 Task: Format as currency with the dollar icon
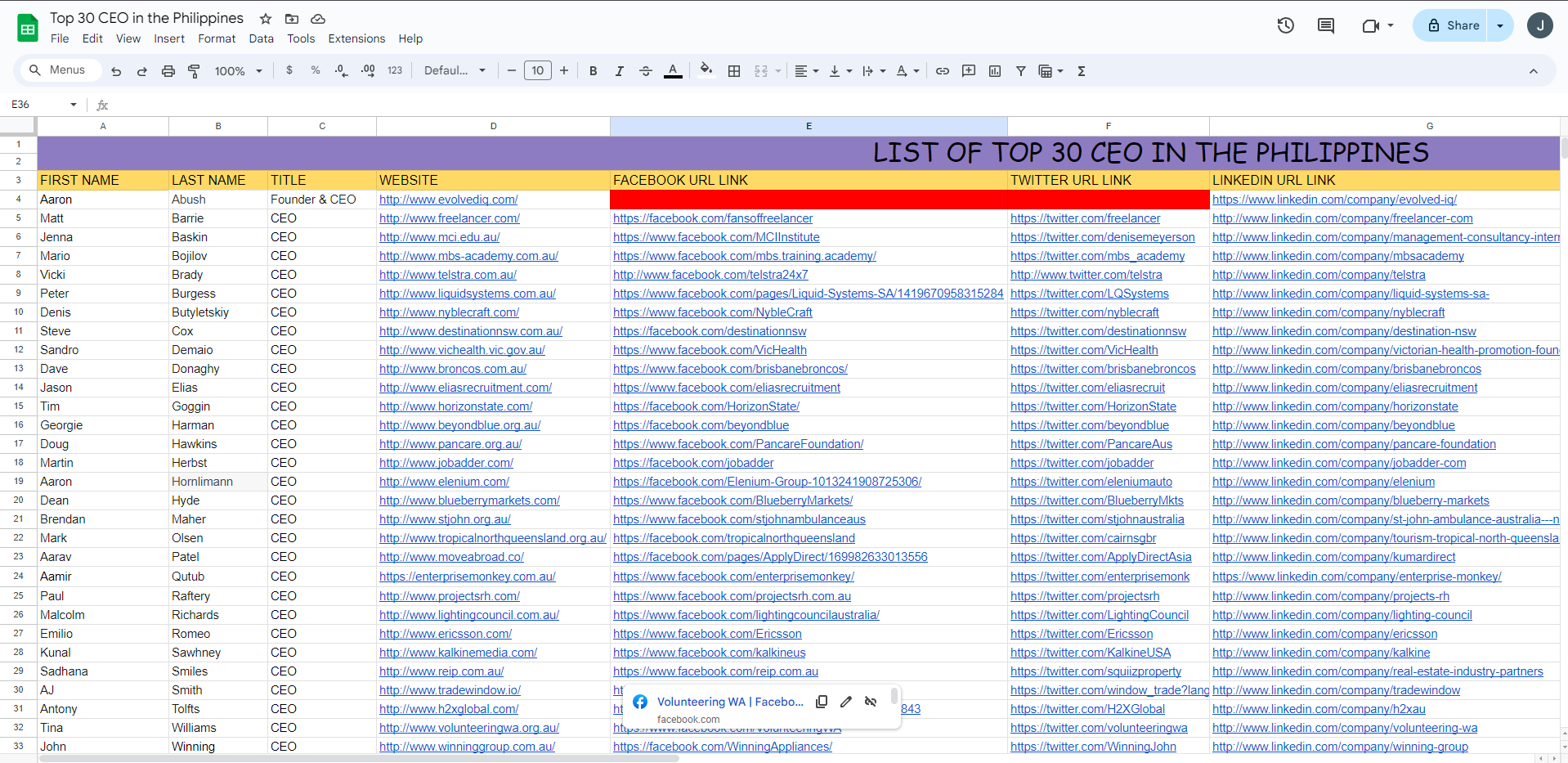pyautogui.click(x=289, y=71)
